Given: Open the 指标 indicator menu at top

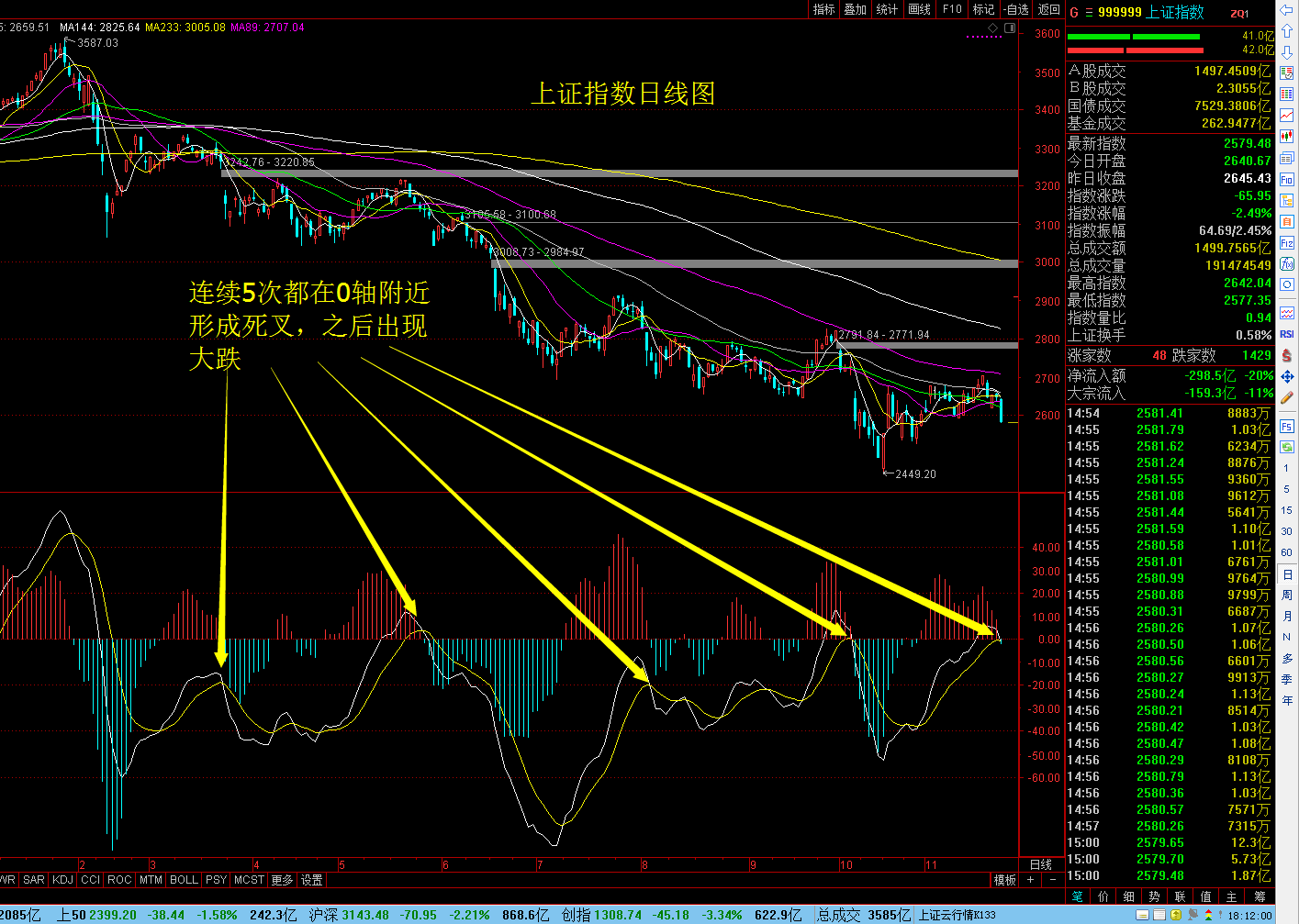Looking at the screenshot, I should tap(823, 9).
